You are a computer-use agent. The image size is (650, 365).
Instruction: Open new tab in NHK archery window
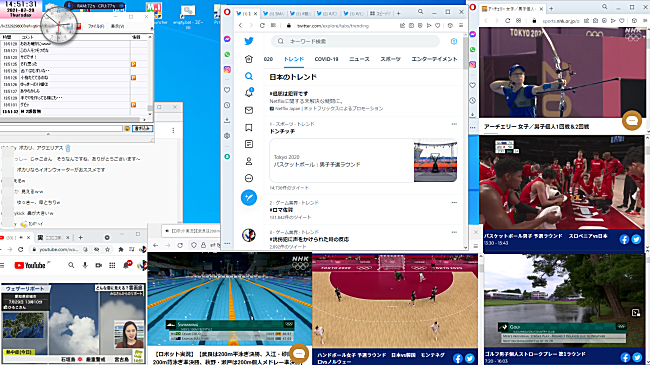(x=551, y=8)
